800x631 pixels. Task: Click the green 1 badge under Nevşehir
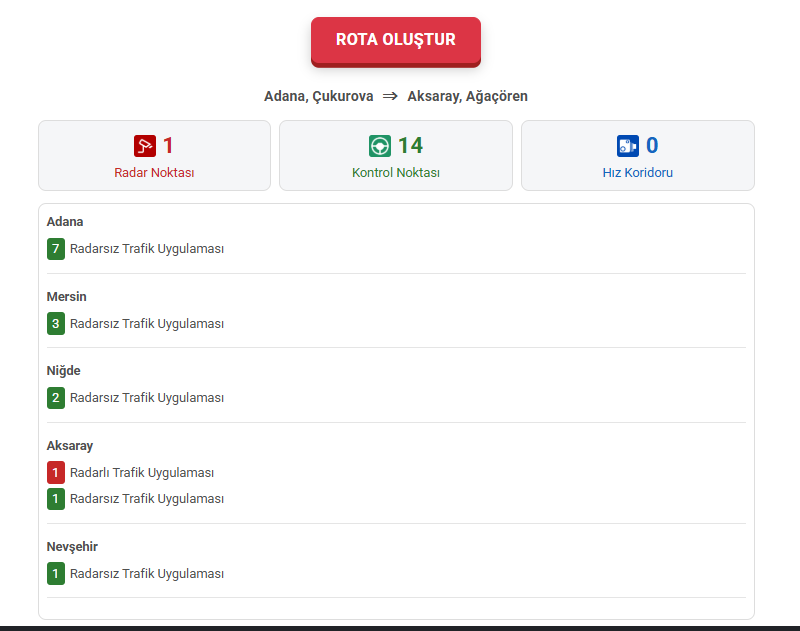tap(56, 574)
